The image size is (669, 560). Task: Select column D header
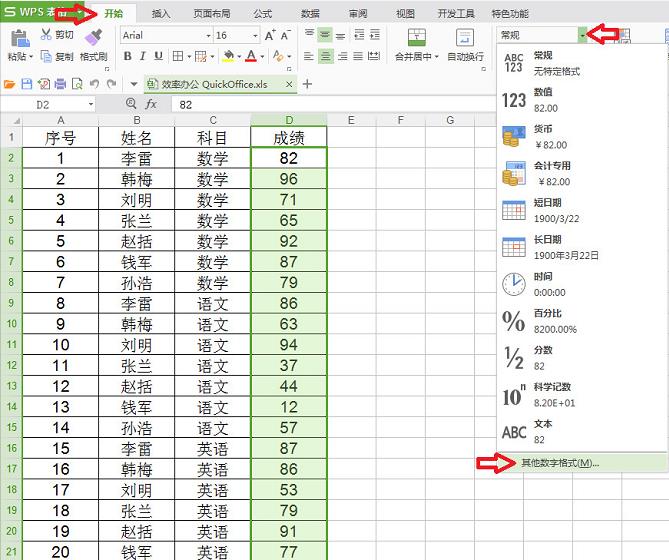pyautogui.click(x=289, y=120)
